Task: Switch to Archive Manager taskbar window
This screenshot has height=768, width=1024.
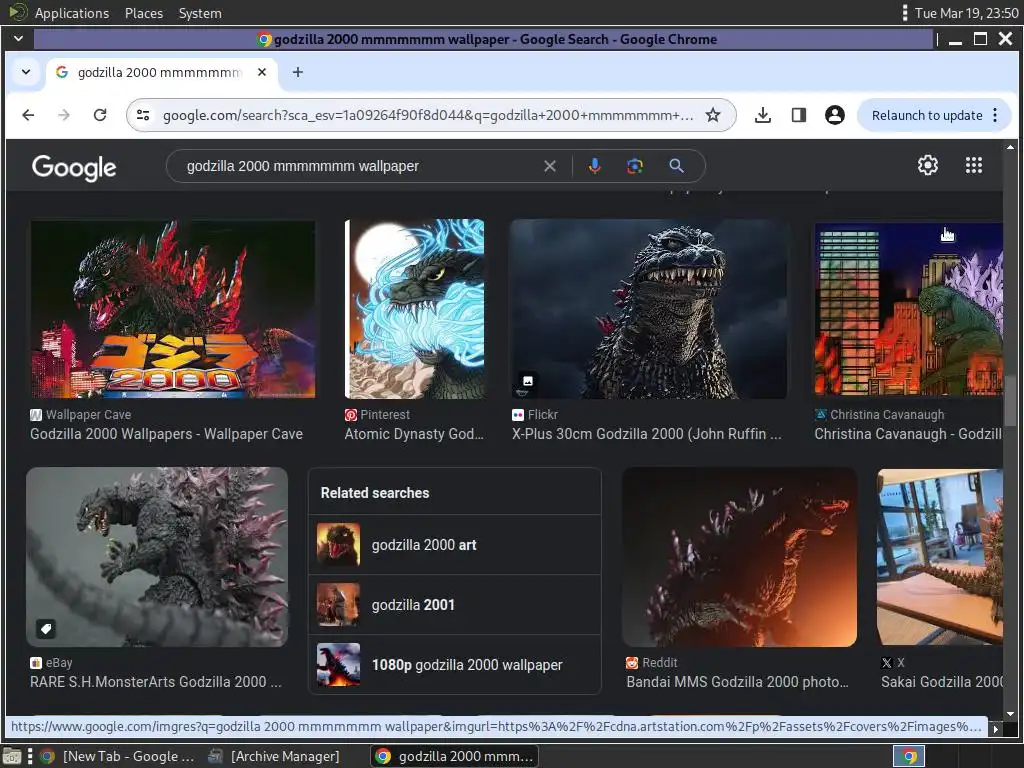Action: pyautogui.click(x=274, y=756)
